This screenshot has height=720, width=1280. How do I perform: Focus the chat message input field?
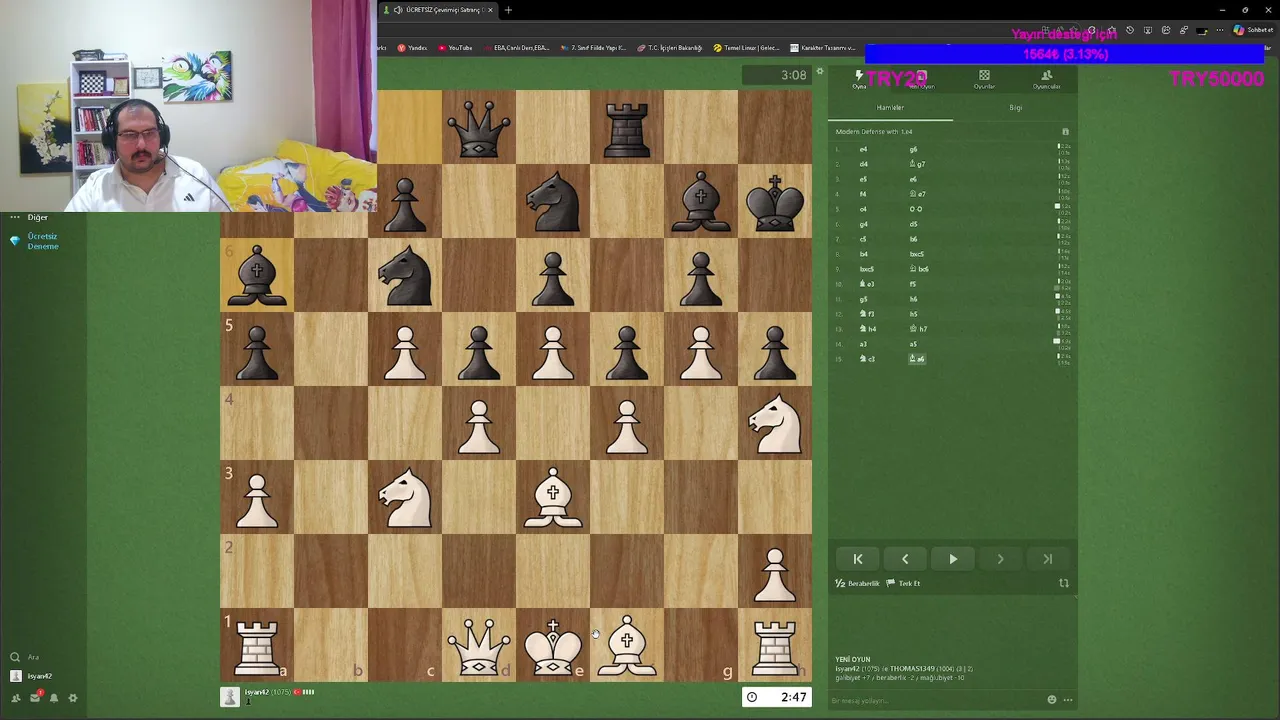point(935,700)
